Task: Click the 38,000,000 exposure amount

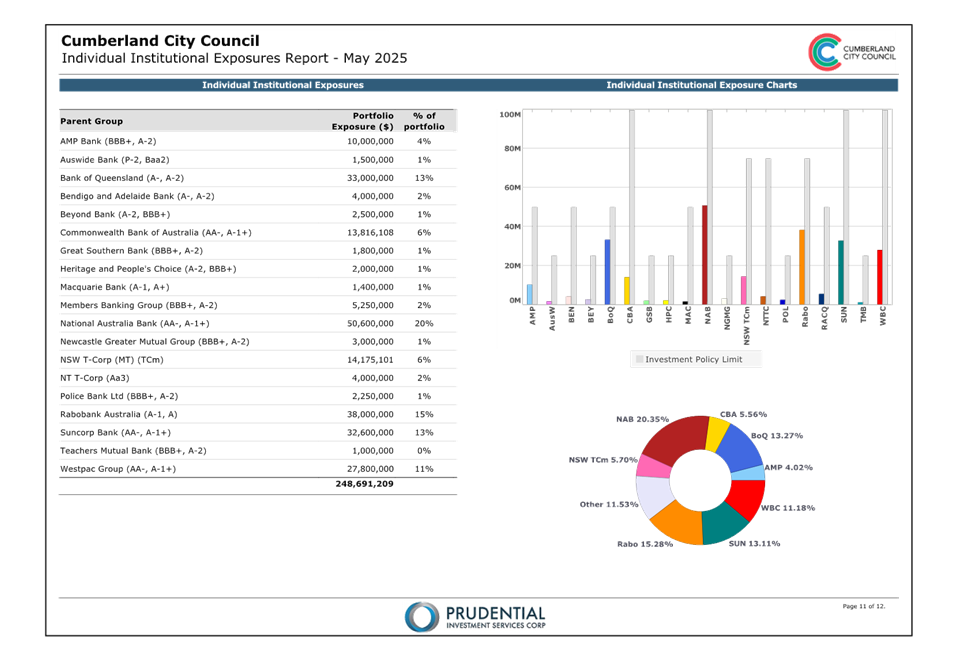Action: tap(370, 415)
